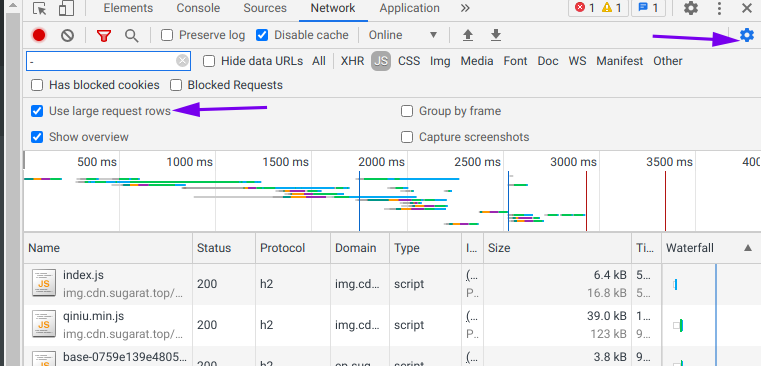Viewport: 761px width, 366px height.
Task: Uncheck Disable cache
Action: (x=262, y=35)
